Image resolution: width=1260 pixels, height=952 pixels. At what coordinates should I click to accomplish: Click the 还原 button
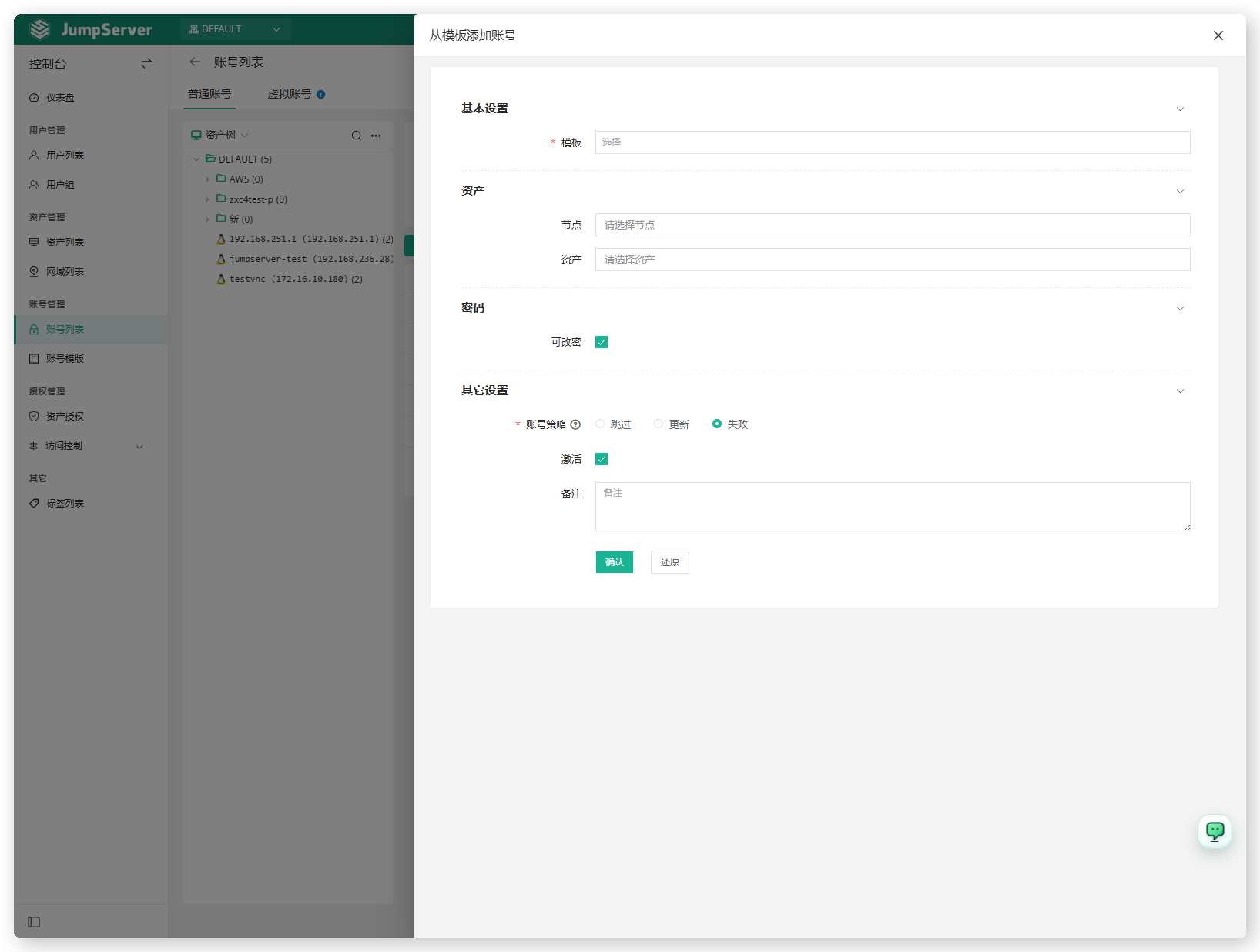[x=670, y=562]
